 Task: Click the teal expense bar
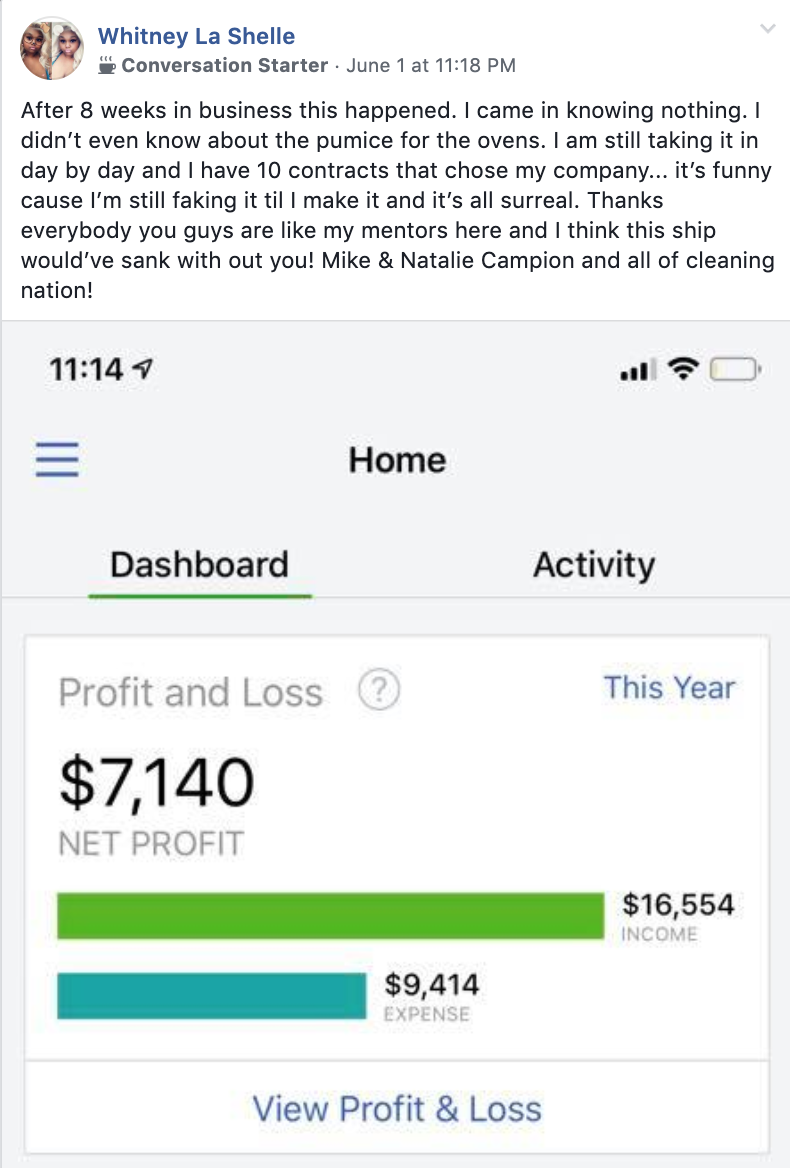point(211,995)
